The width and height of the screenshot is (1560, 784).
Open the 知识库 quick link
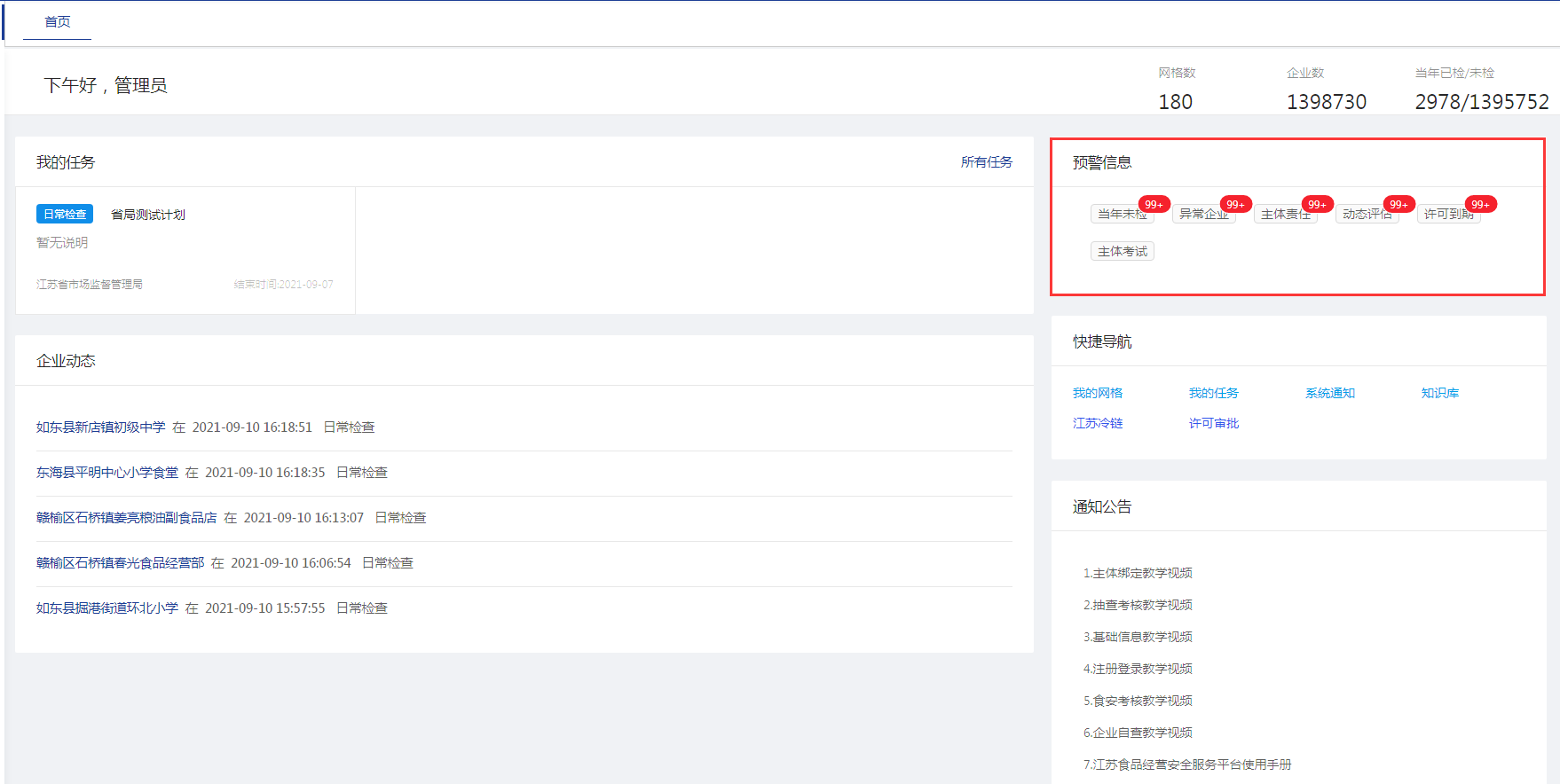tap(1439, 394)
